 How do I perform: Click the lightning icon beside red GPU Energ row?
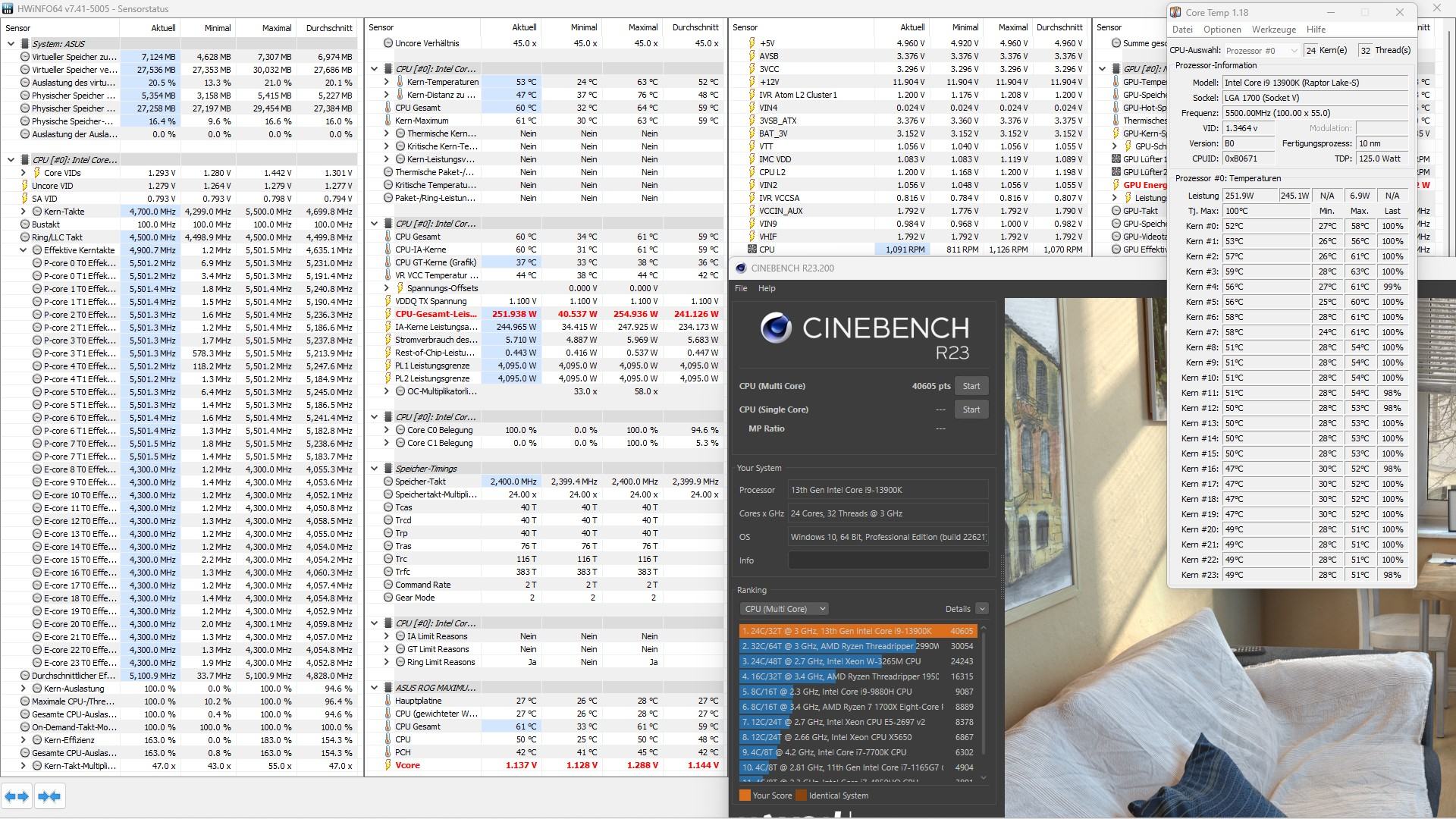tap(1116, 185)
